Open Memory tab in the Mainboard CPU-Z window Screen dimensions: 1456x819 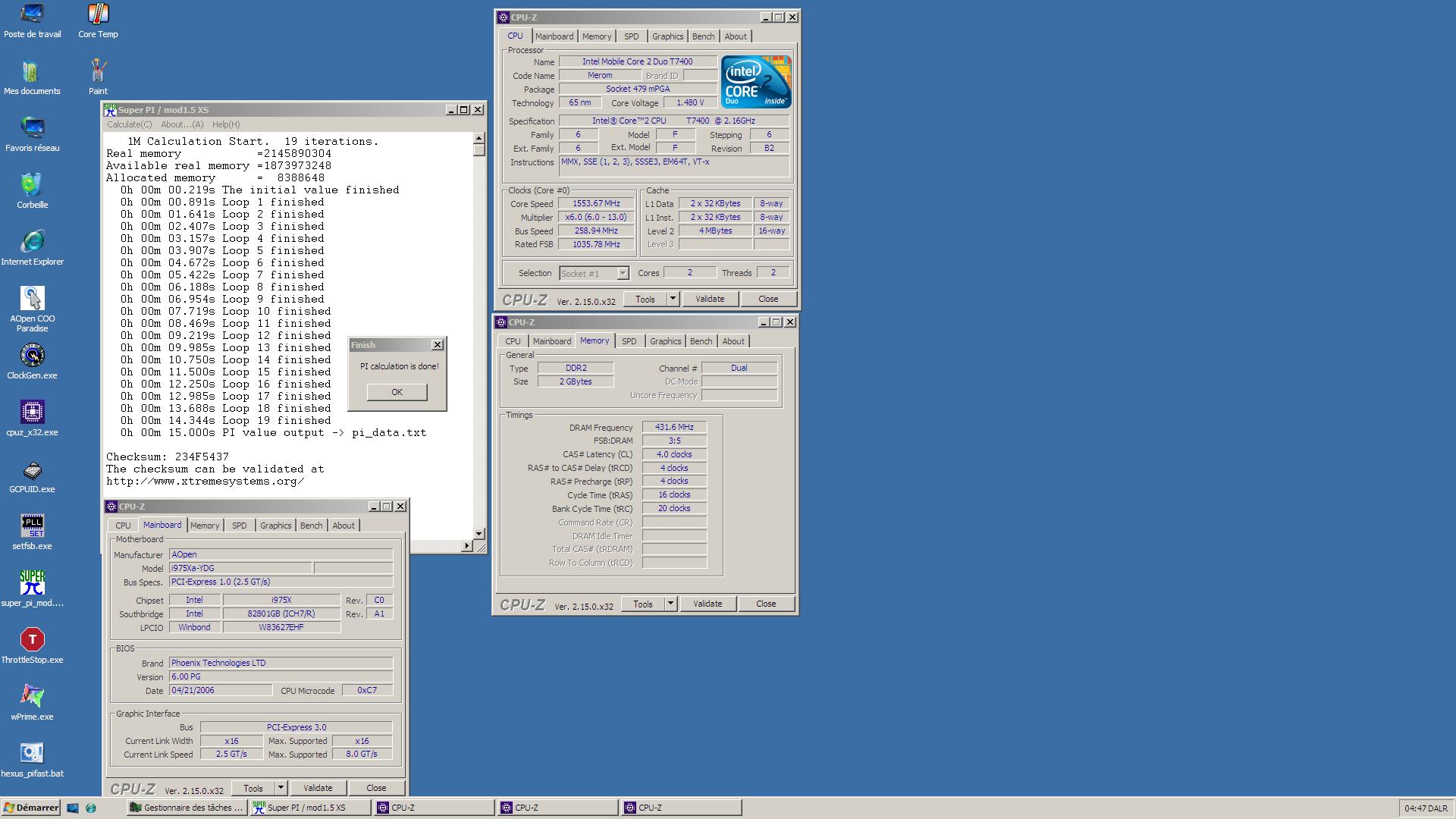pyautogui.click(x=205, y=526)
